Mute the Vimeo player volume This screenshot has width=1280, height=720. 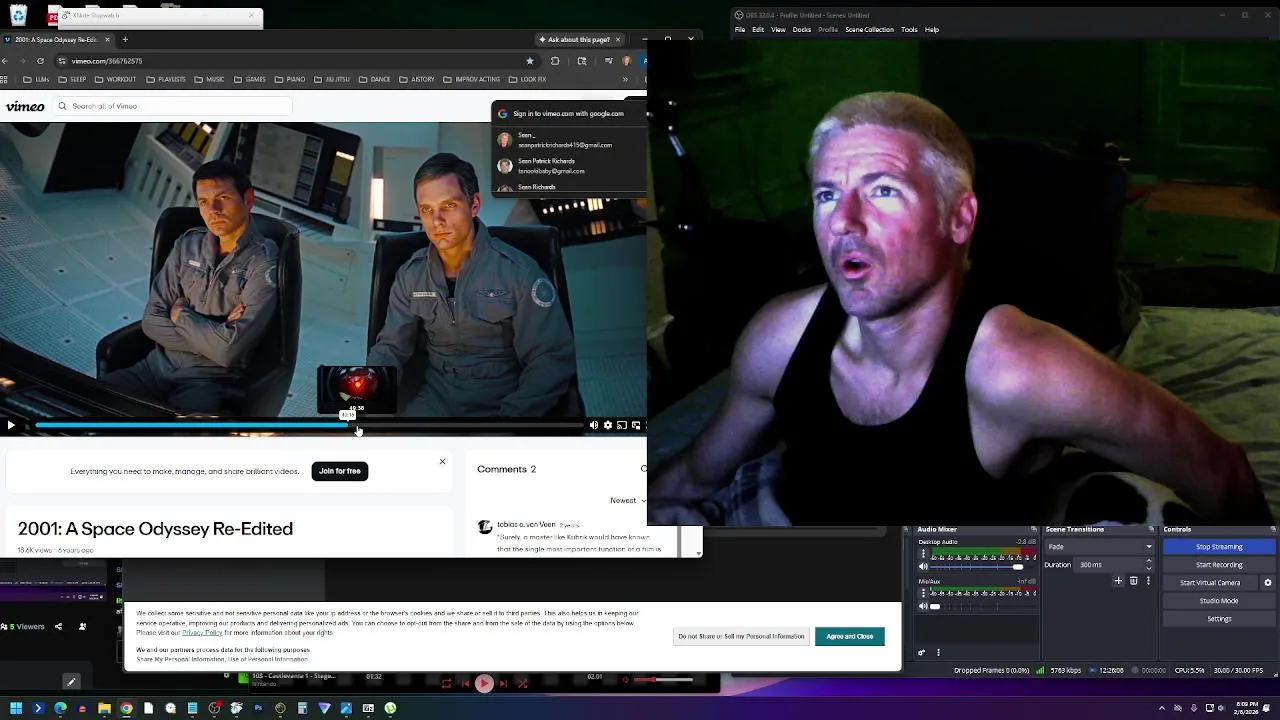593,425
